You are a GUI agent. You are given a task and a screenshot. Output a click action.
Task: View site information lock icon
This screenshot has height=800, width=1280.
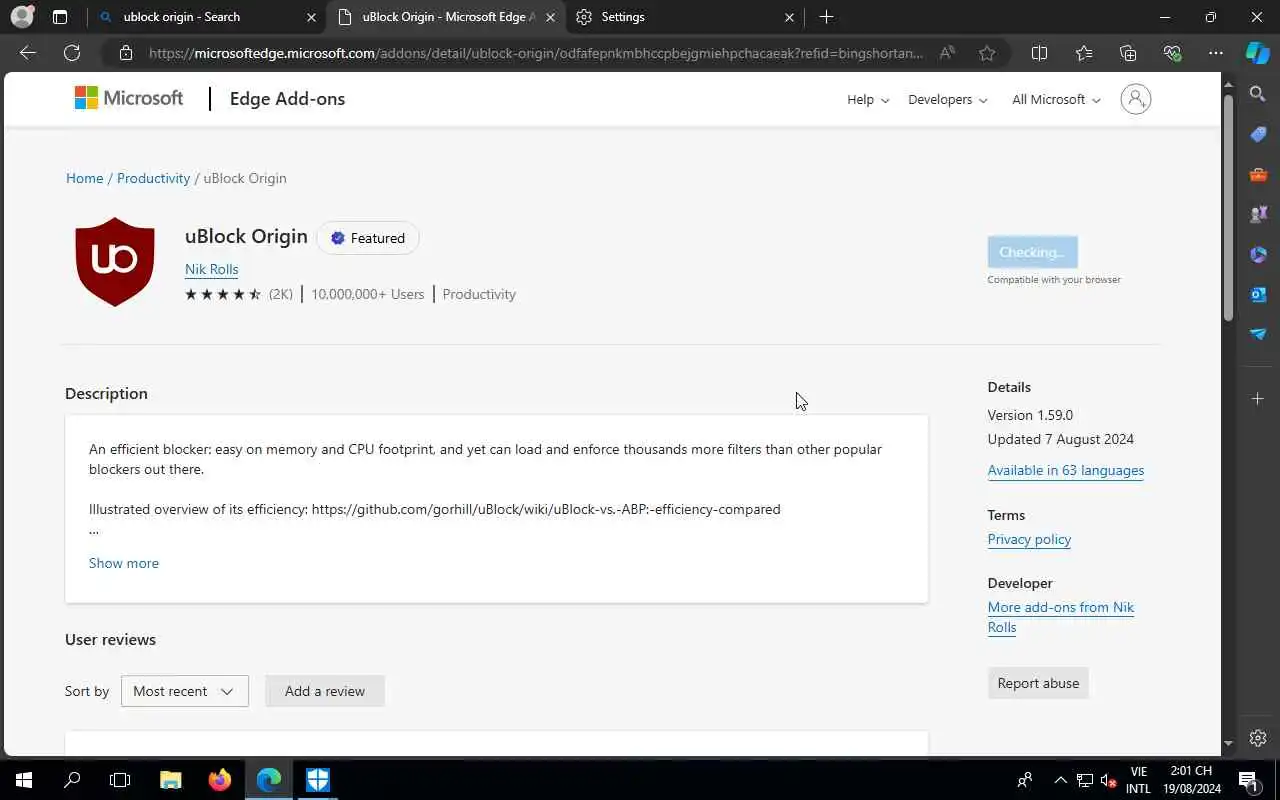[125, 53]
